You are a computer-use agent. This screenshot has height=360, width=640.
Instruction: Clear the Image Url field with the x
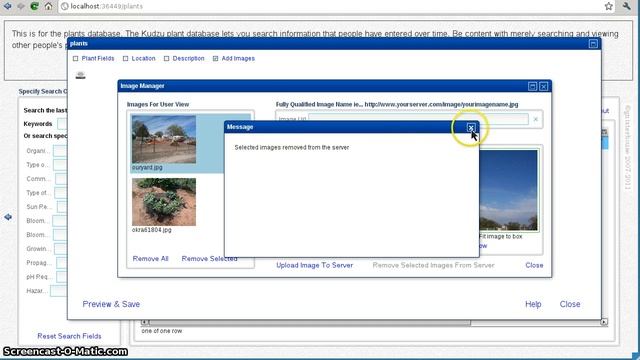[x=536, y=119]
